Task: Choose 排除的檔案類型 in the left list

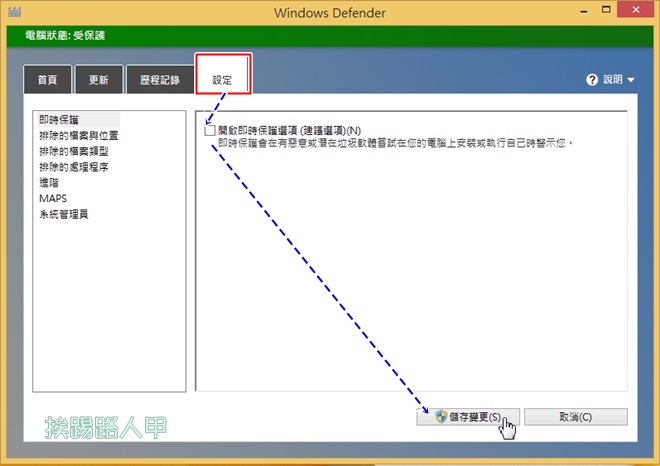Action: (72, 151)
